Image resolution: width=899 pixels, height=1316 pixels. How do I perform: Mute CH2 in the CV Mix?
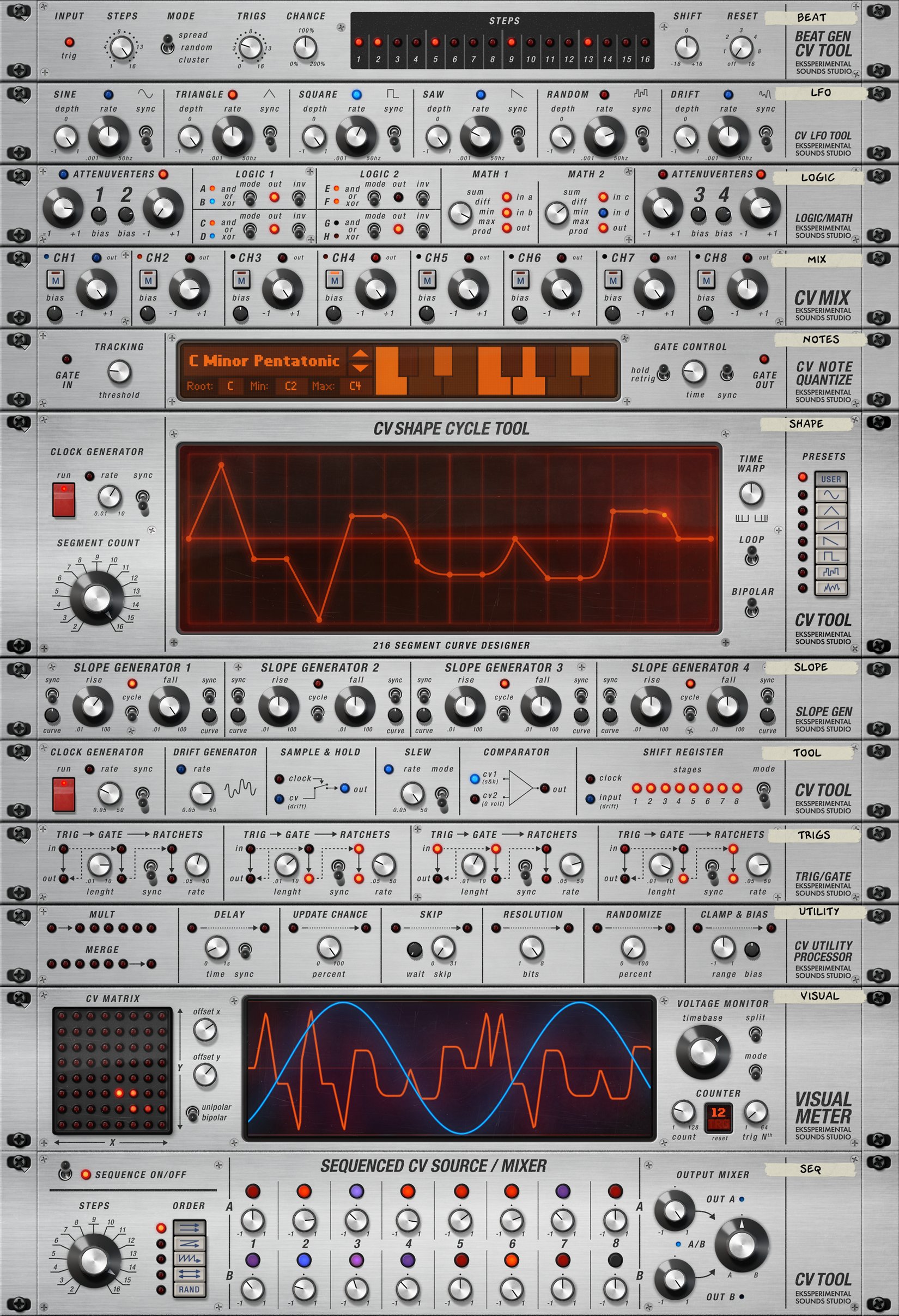148,280
